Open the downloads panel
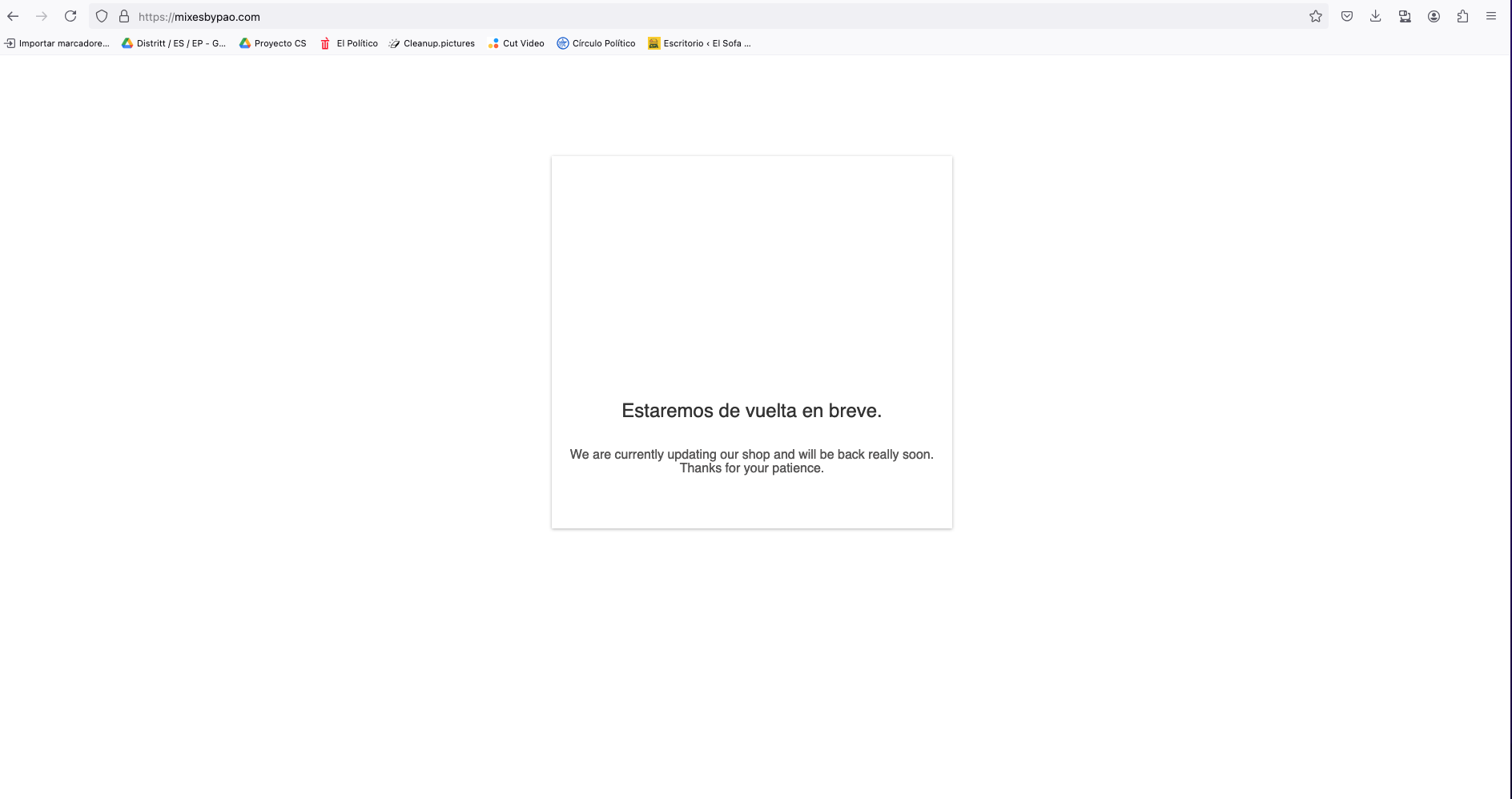The height and width of the screenshot is (799, 1512). coord(1376,16)
